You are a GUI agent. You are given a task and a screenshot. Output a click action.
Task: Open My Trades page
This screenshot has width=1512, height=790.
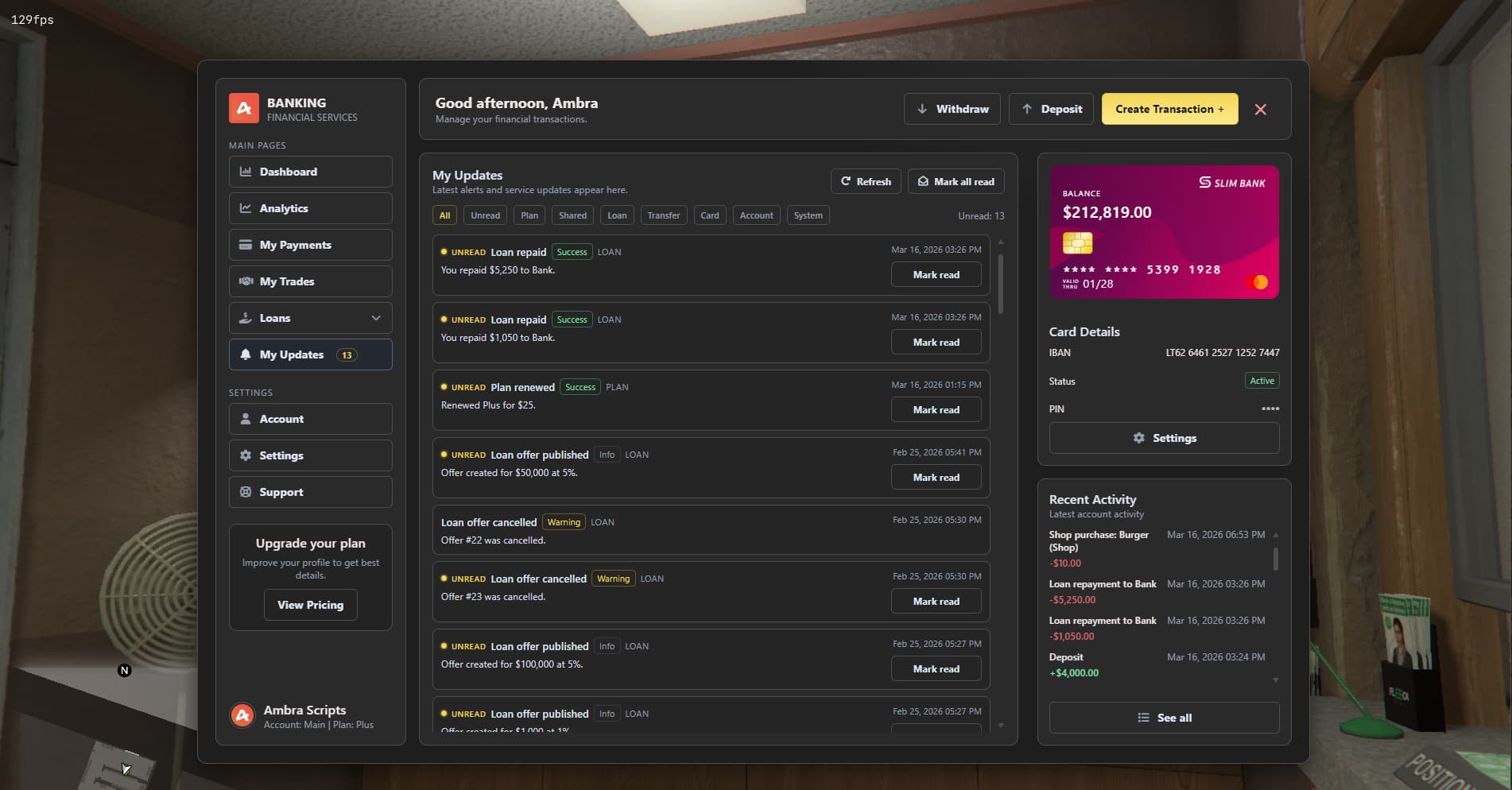[x=310, y=281]
